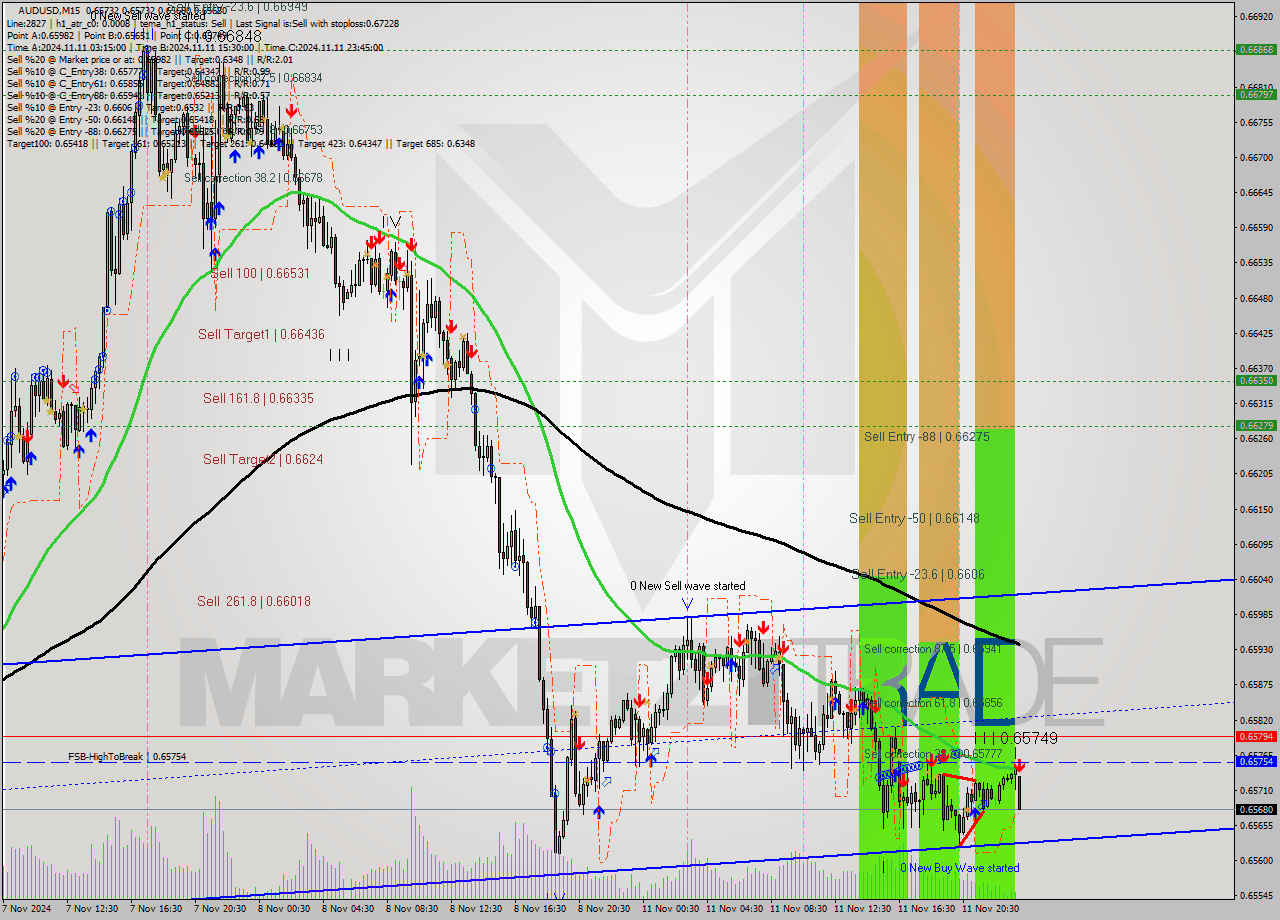1280x920 pixels.
Task: Select the current price 0.65680 tag
Action: coord(1255,809)
